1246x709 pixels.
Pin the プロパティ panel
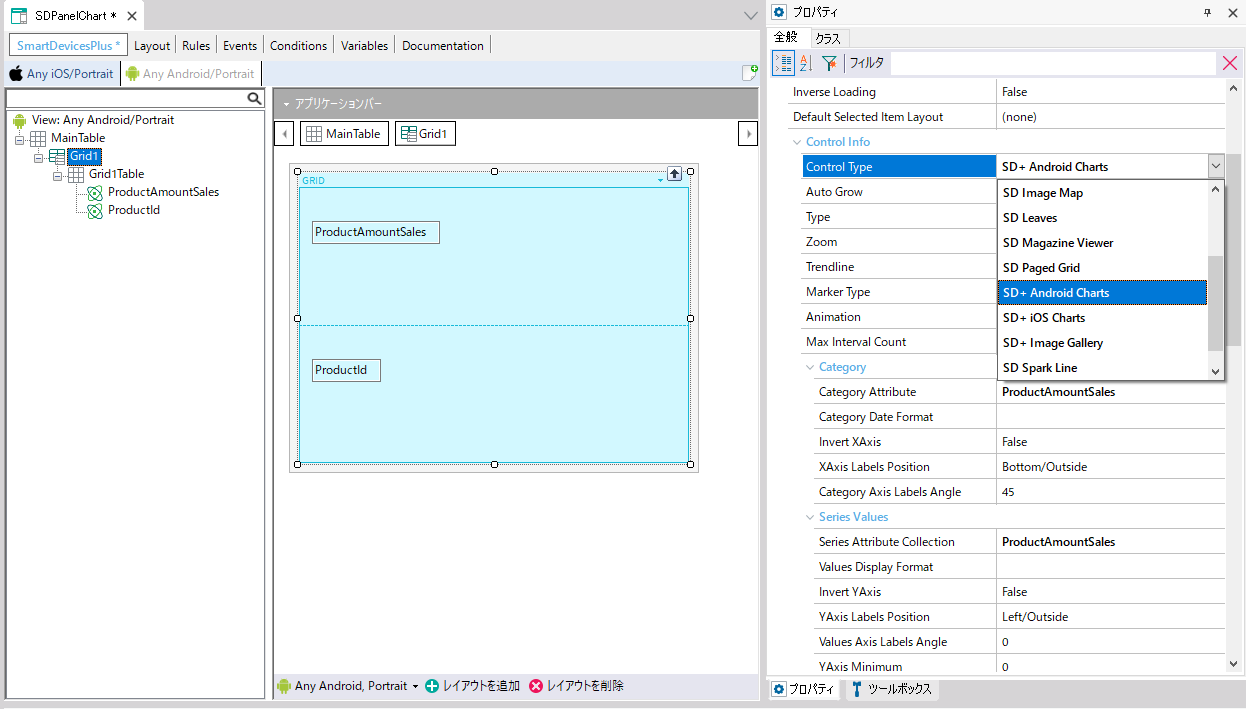pos(1207,12)
